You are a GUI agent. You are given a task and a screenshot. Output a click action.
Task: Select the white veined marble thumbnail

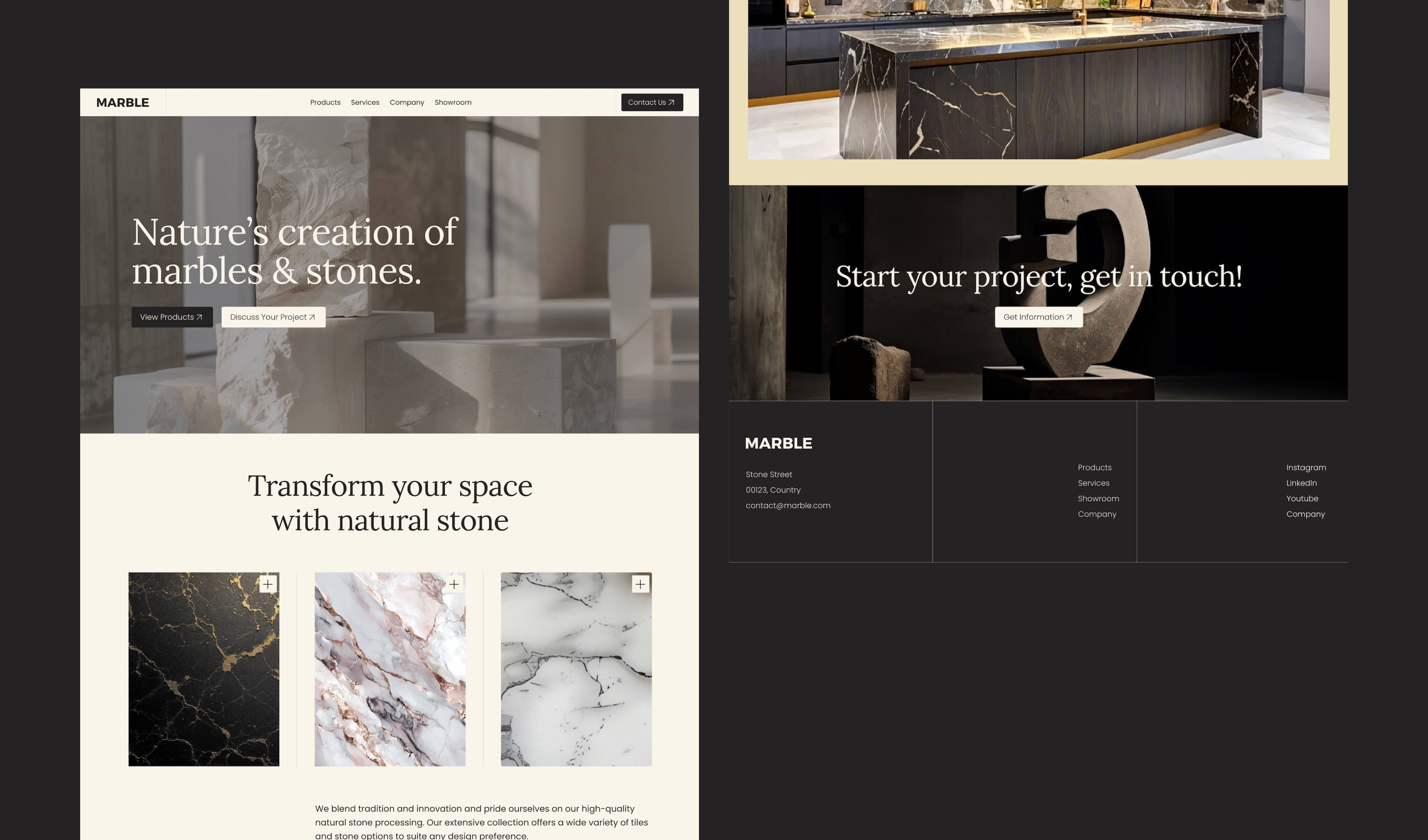pyautogui.click(x=576, y=670)
